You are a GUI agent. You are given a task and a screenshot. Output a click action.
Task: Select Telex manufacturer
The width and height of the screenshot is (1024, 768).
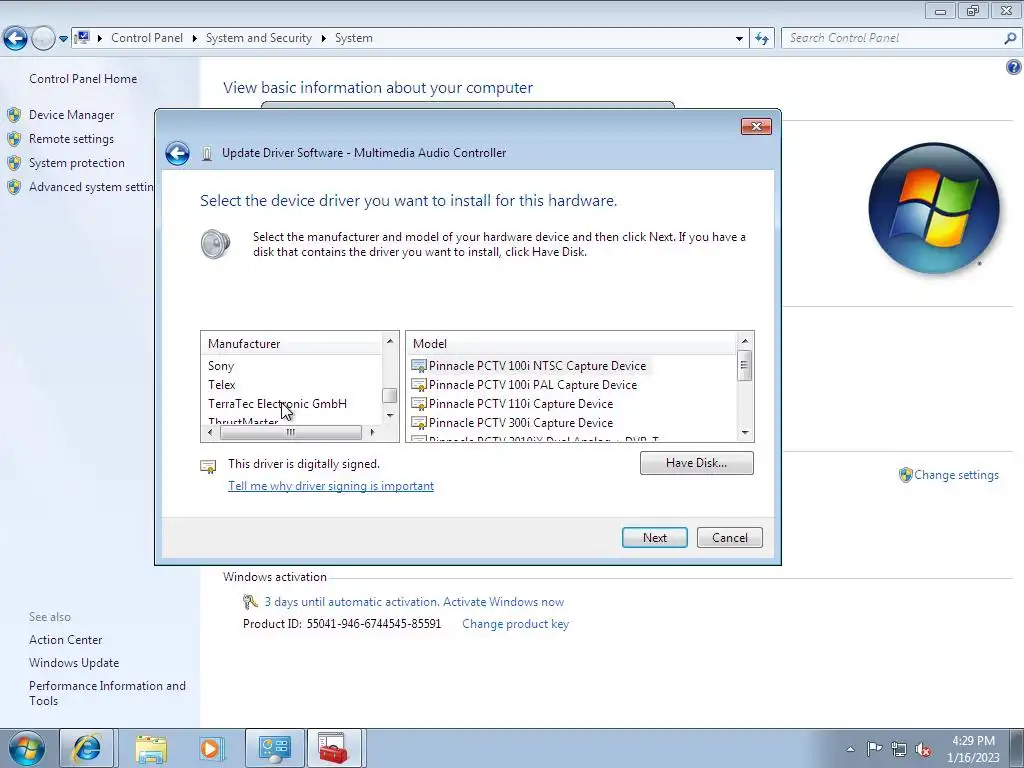(x=221, y=385)
